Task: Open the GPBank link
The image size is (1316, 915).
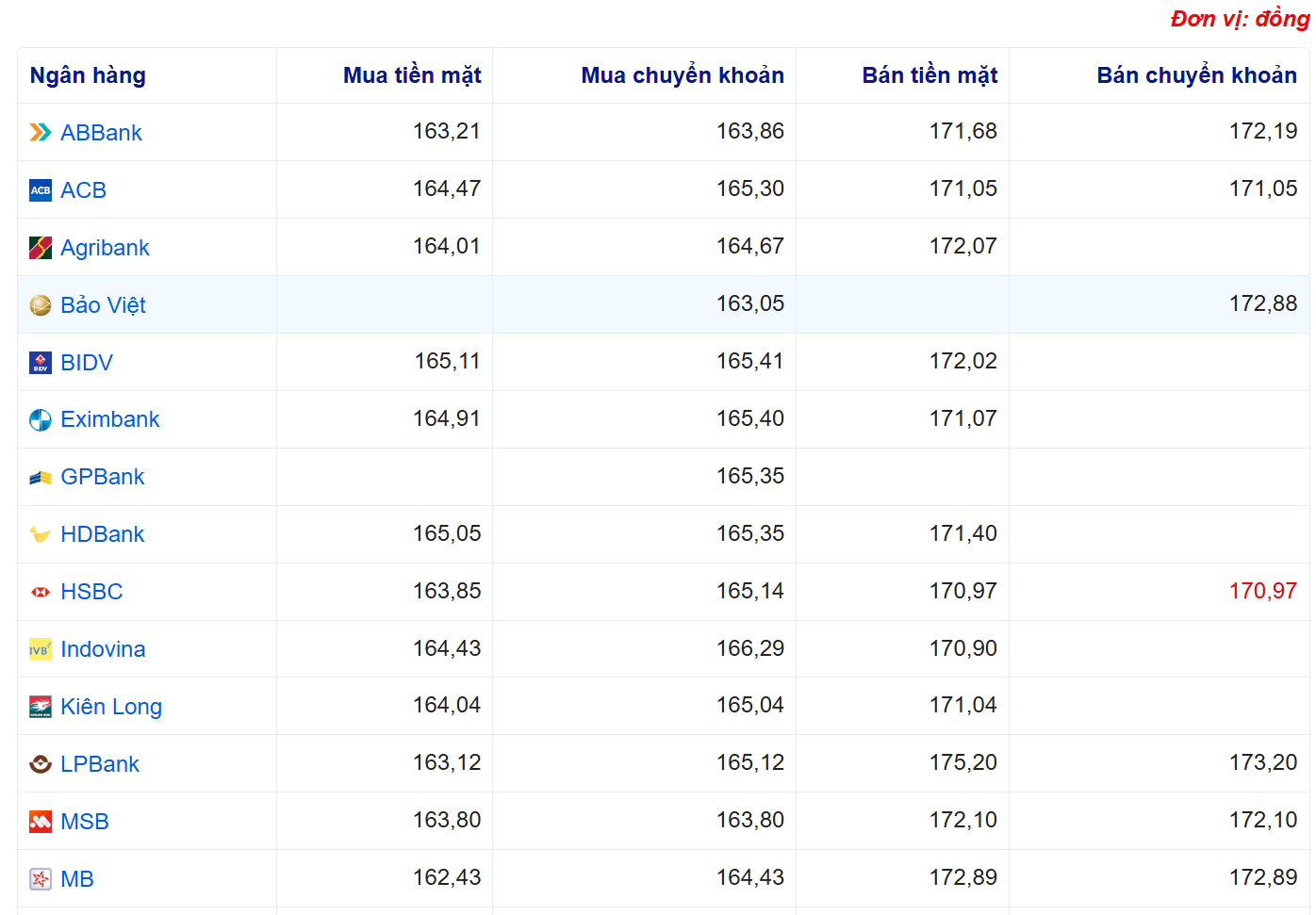Action: pyautogui.click(x=102, y=477)
